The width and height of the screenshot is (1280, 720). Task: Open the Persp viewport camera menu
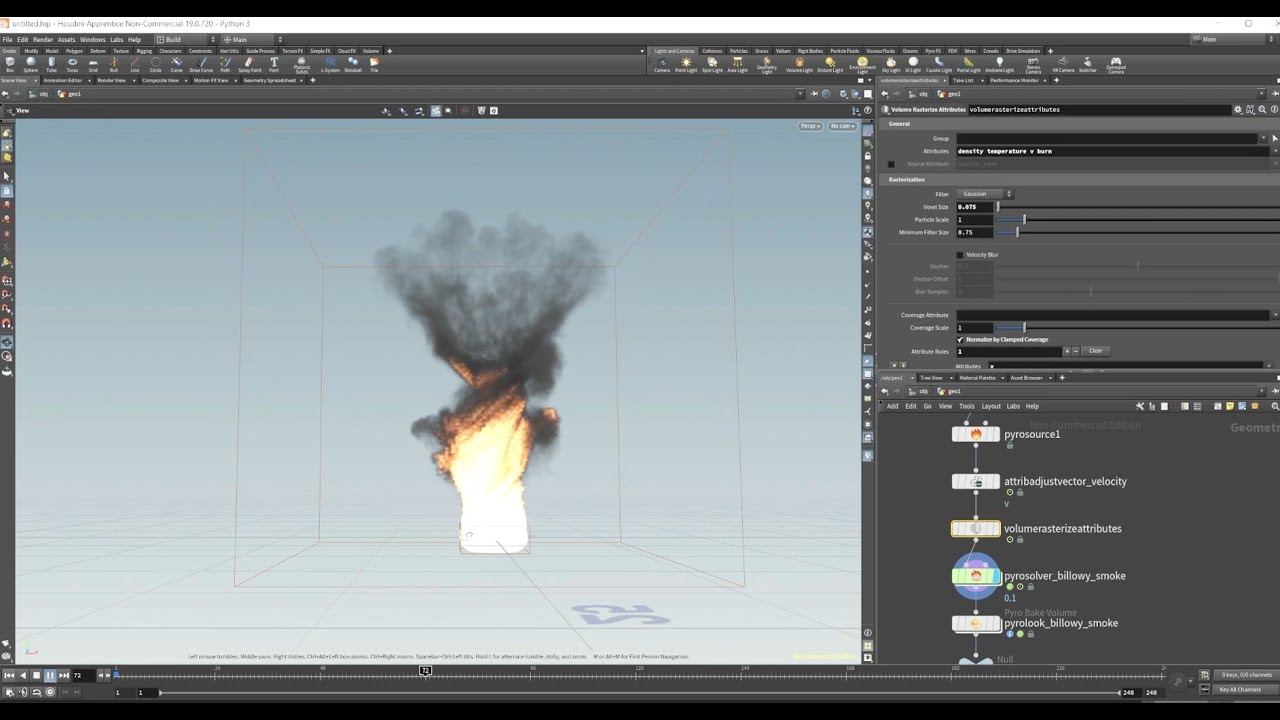coord(810,126)
